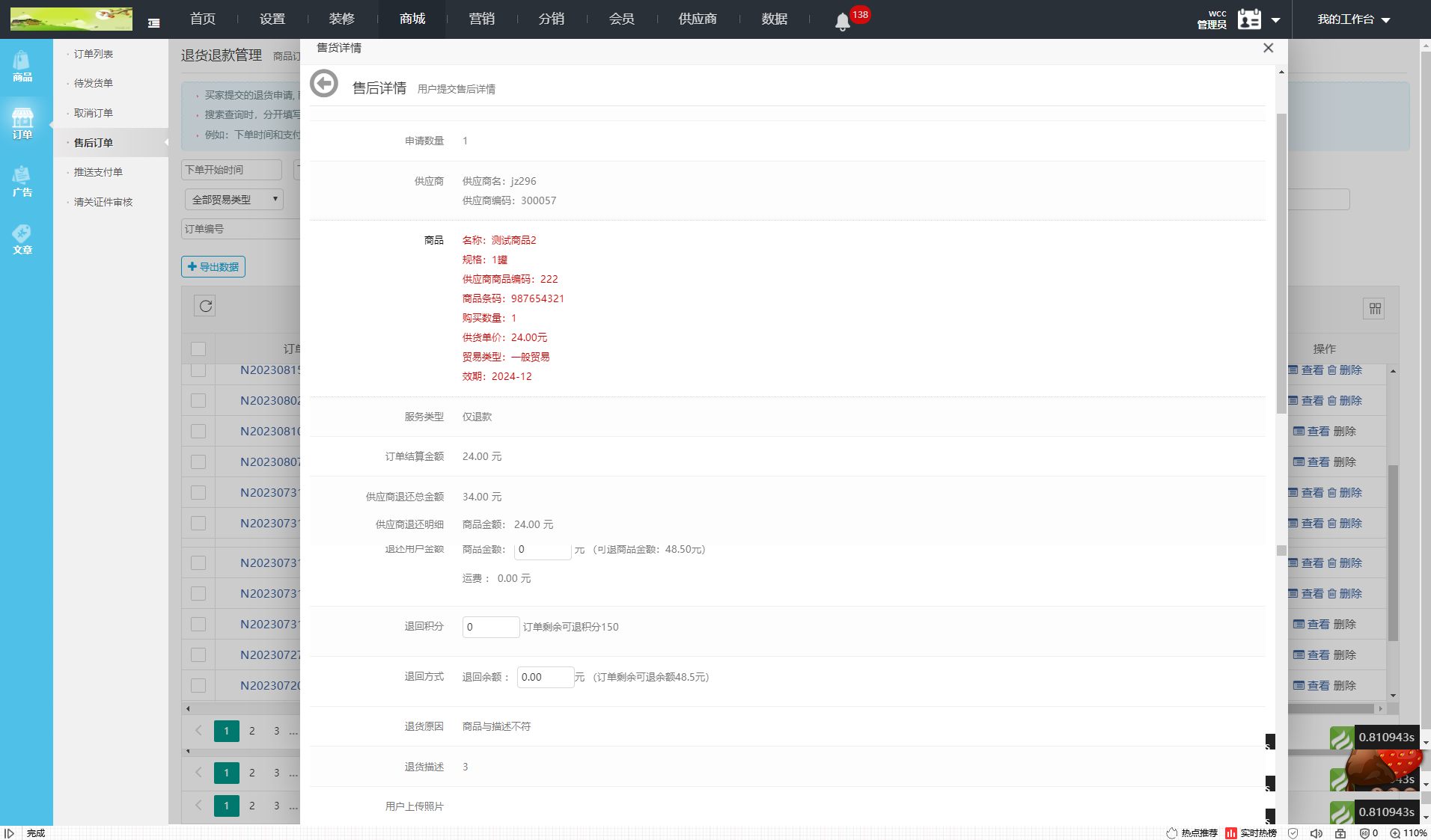Click the dialog's vertical scrollbar thumb
The height and width of the screenshot is (840, 1431).
pyautogui.click(x=1281, y=262)
